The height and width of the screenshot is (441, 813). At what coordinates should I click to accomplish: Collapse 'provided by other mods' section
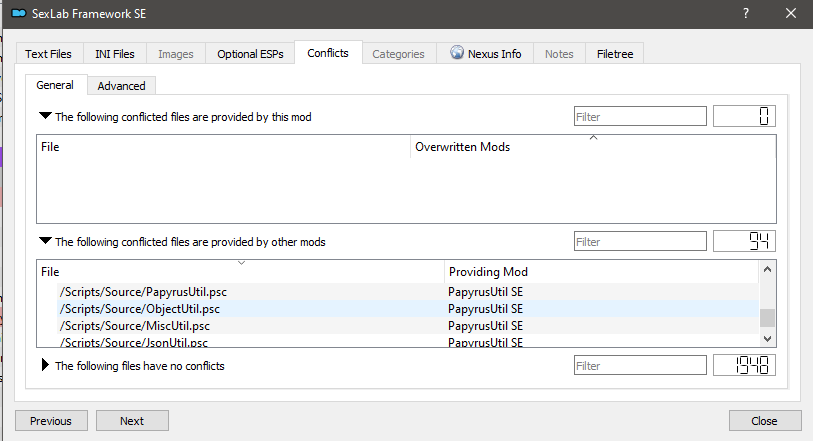pyautogui.click(x=45, y=241)
